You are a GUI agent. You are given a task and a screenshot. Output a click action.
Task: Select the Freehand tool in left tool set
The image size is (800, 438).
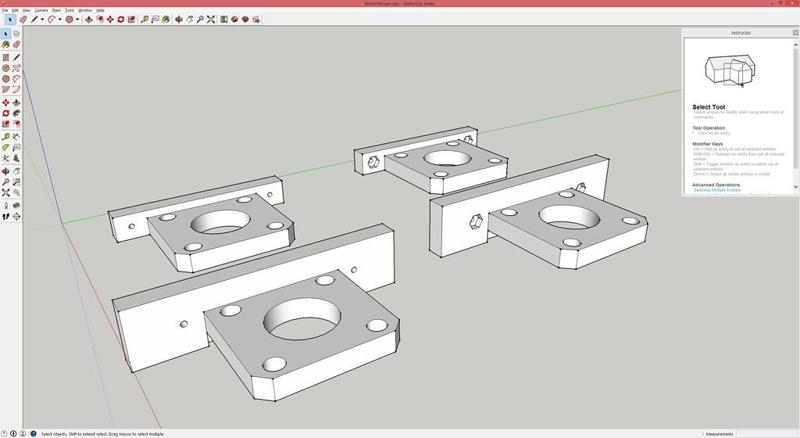[x=16, y=68]
